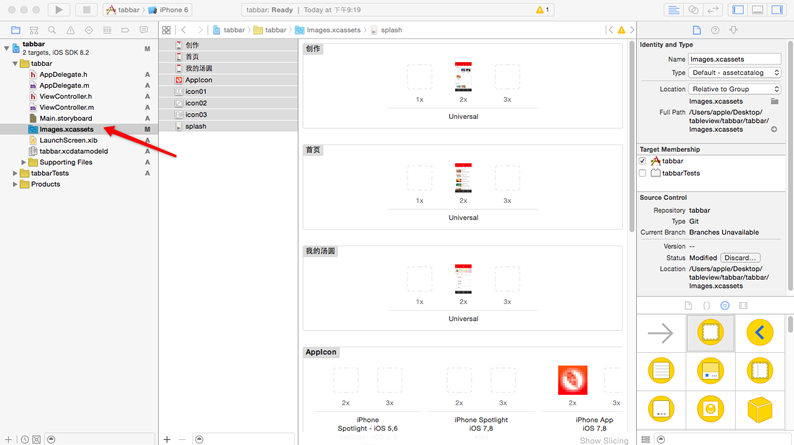This screenshot has width=794, height=445.
Task: Go back in editor history
Action: [184, 30]
